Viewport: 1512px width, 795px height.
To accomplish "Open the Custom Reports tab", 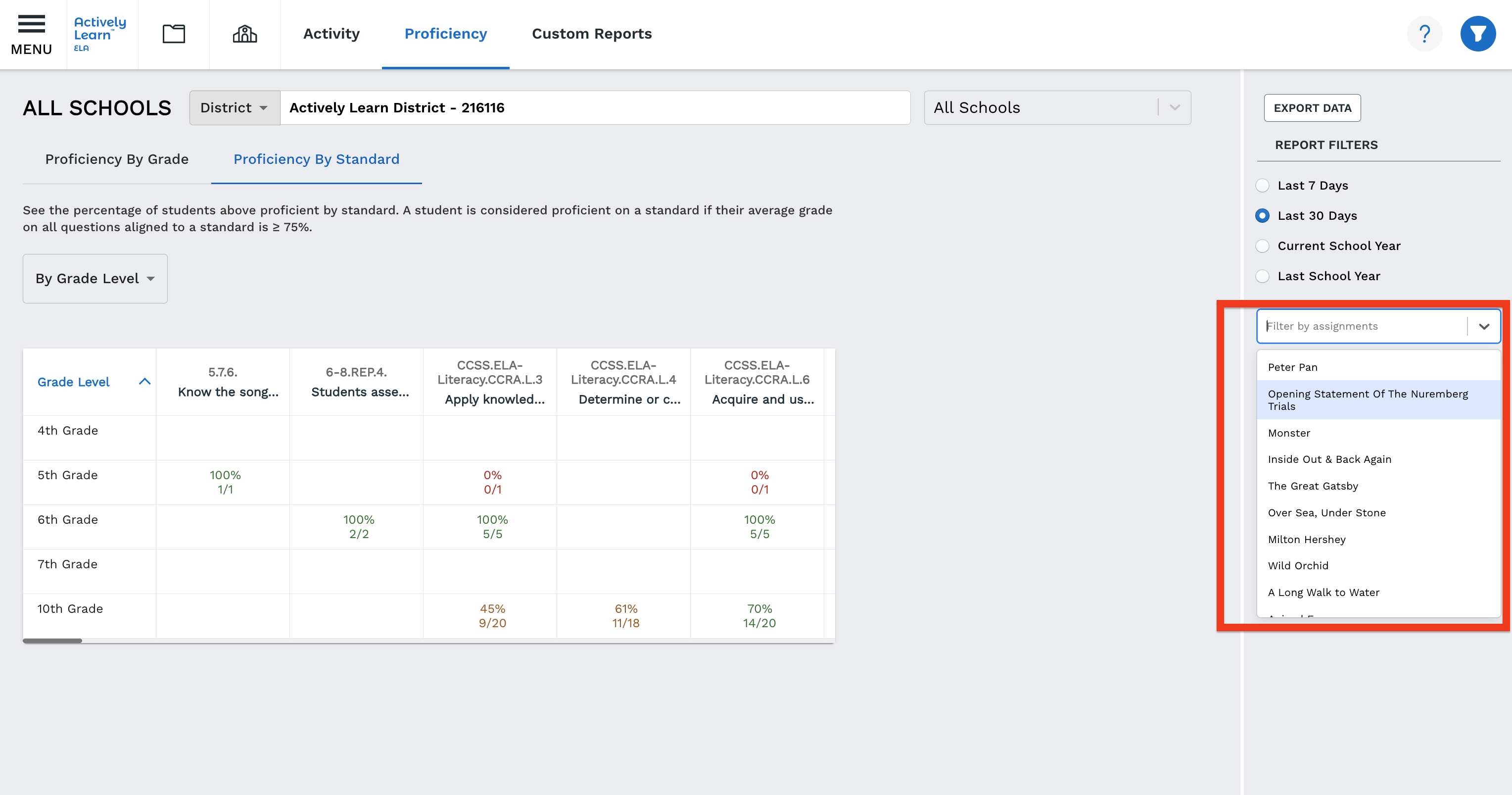I will [592, 34].
